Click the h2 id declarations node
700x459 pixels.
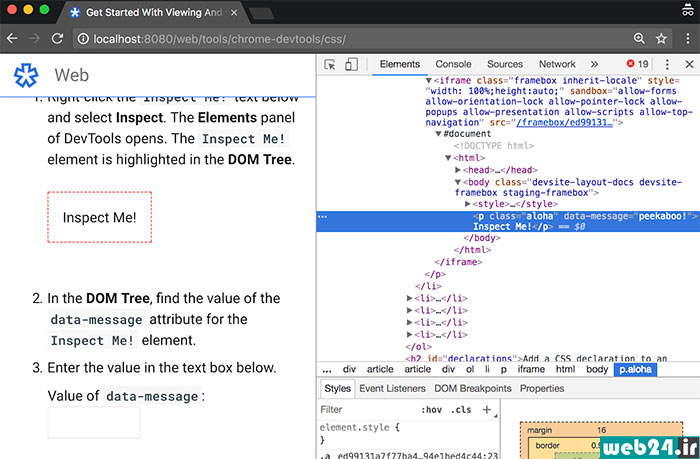coord(536,358)
